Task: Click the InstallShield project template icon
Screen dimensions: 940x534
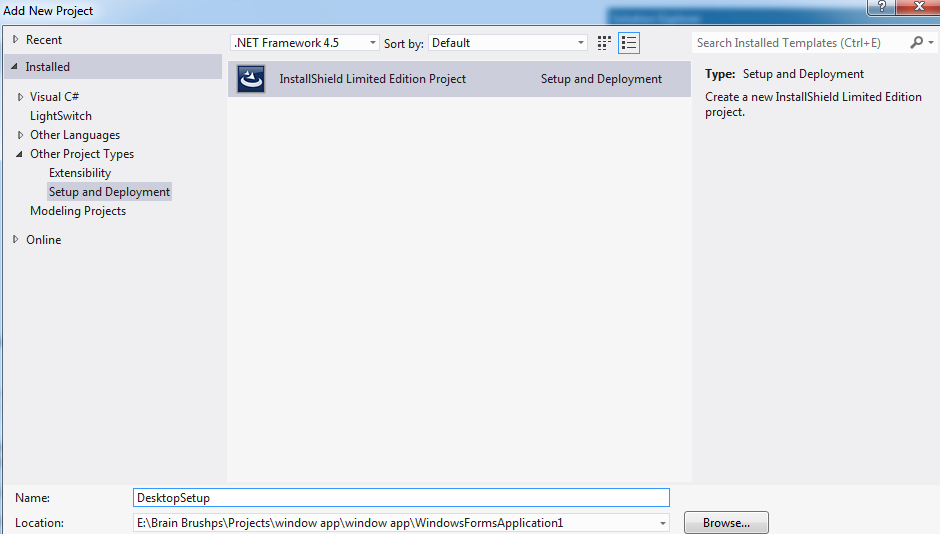Action: [x=251, y=79]
